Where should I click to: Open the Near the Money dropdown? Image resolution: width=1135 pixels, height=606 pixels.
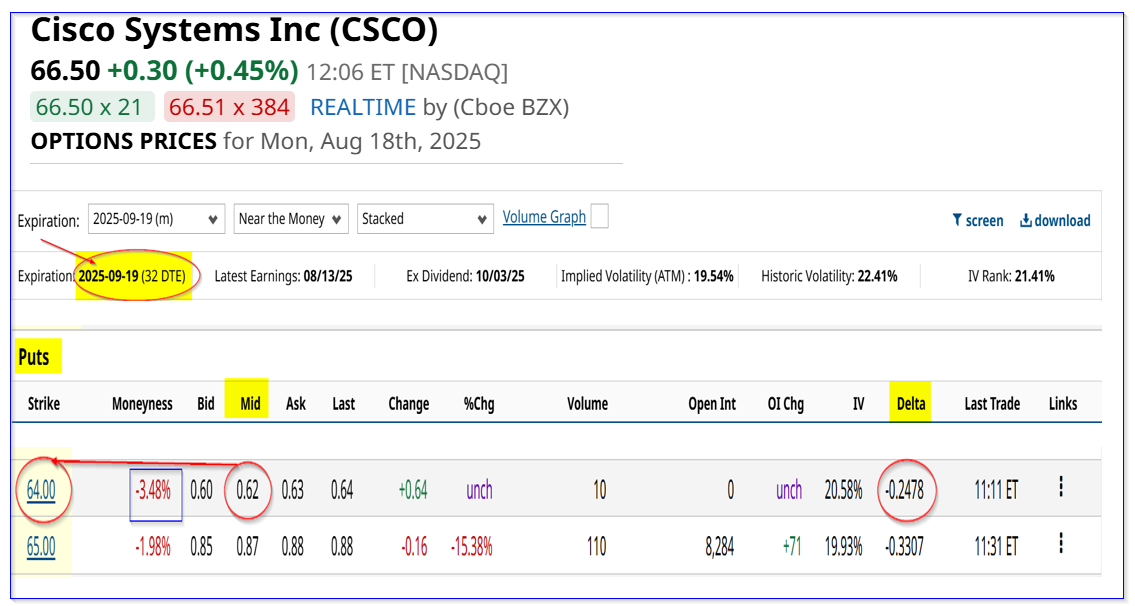coord(291,219)
